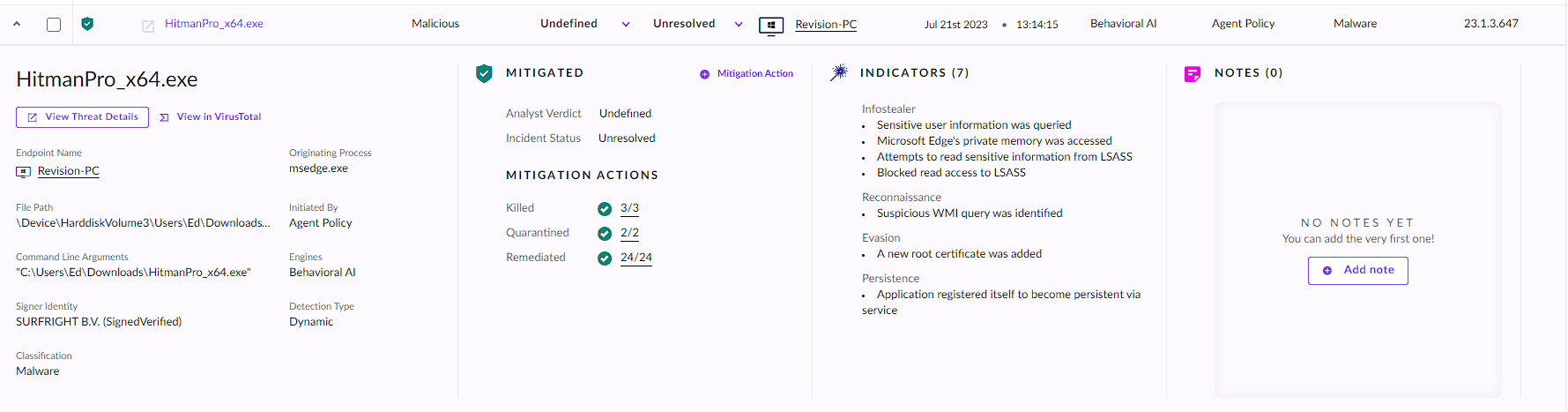Open the Unresolved incident status dropdown
The image size is (1568, 412).
(739, 25)
